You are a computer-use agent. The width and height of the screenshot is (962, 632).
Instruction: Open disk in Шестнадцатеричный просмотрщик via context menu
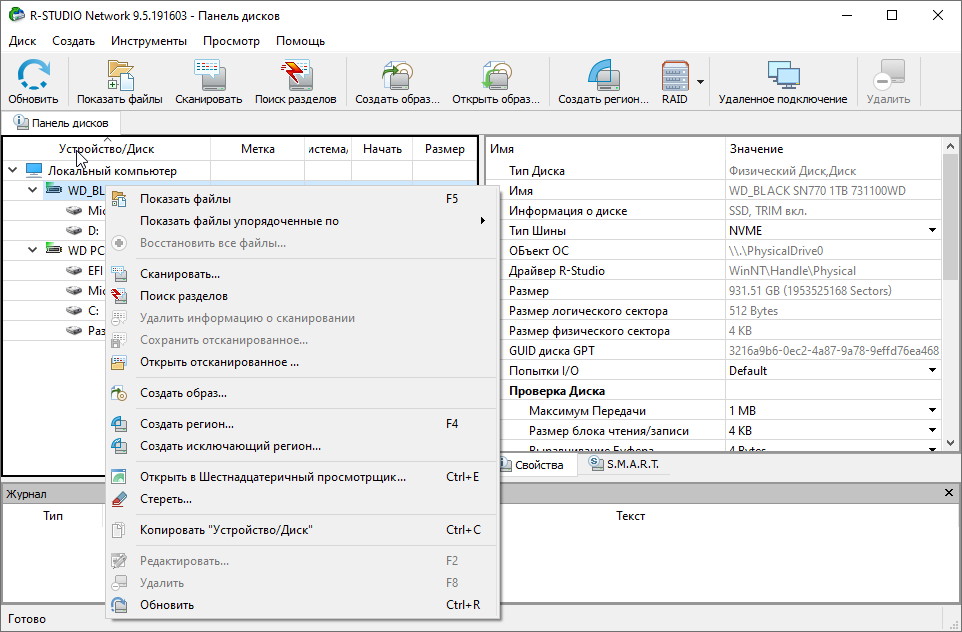(x=303, y=477)
